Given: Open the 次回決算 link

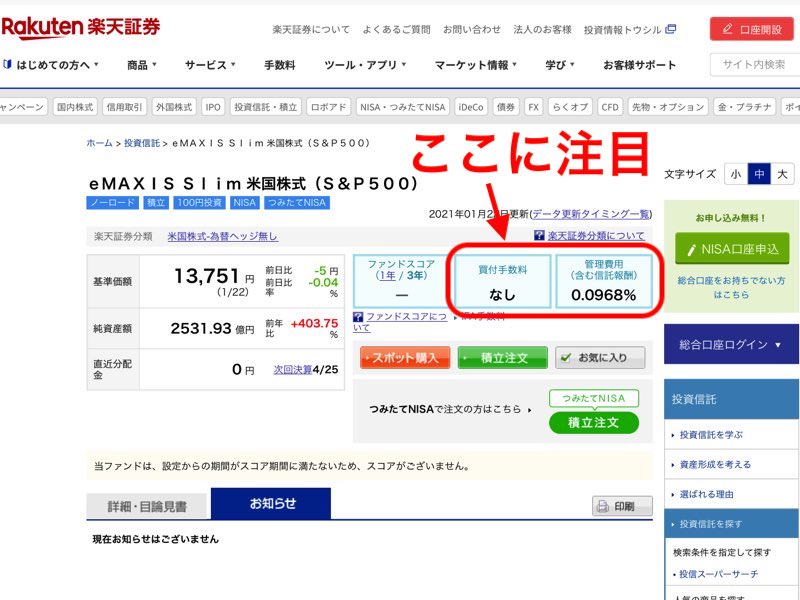Looking at the screenshot, I should (291, 369).
